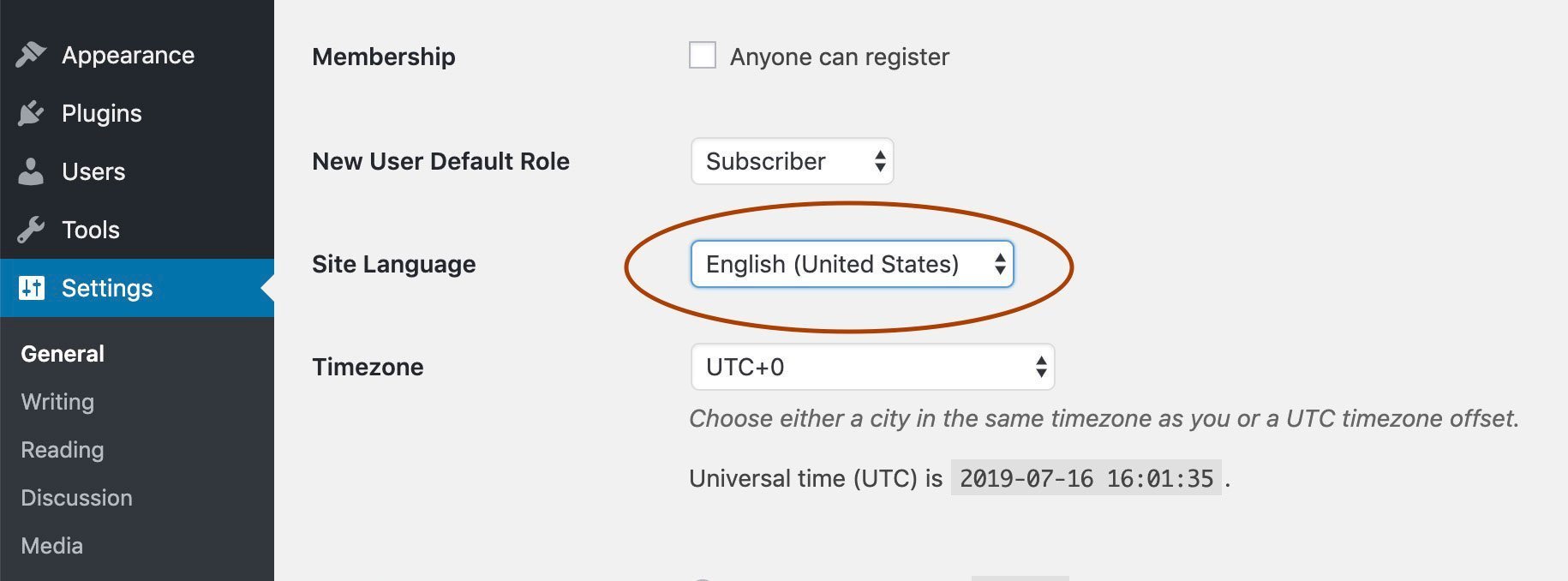1568x581 pixels.
Task: Click the Appearance paintbrush icon
Action: 30,54
